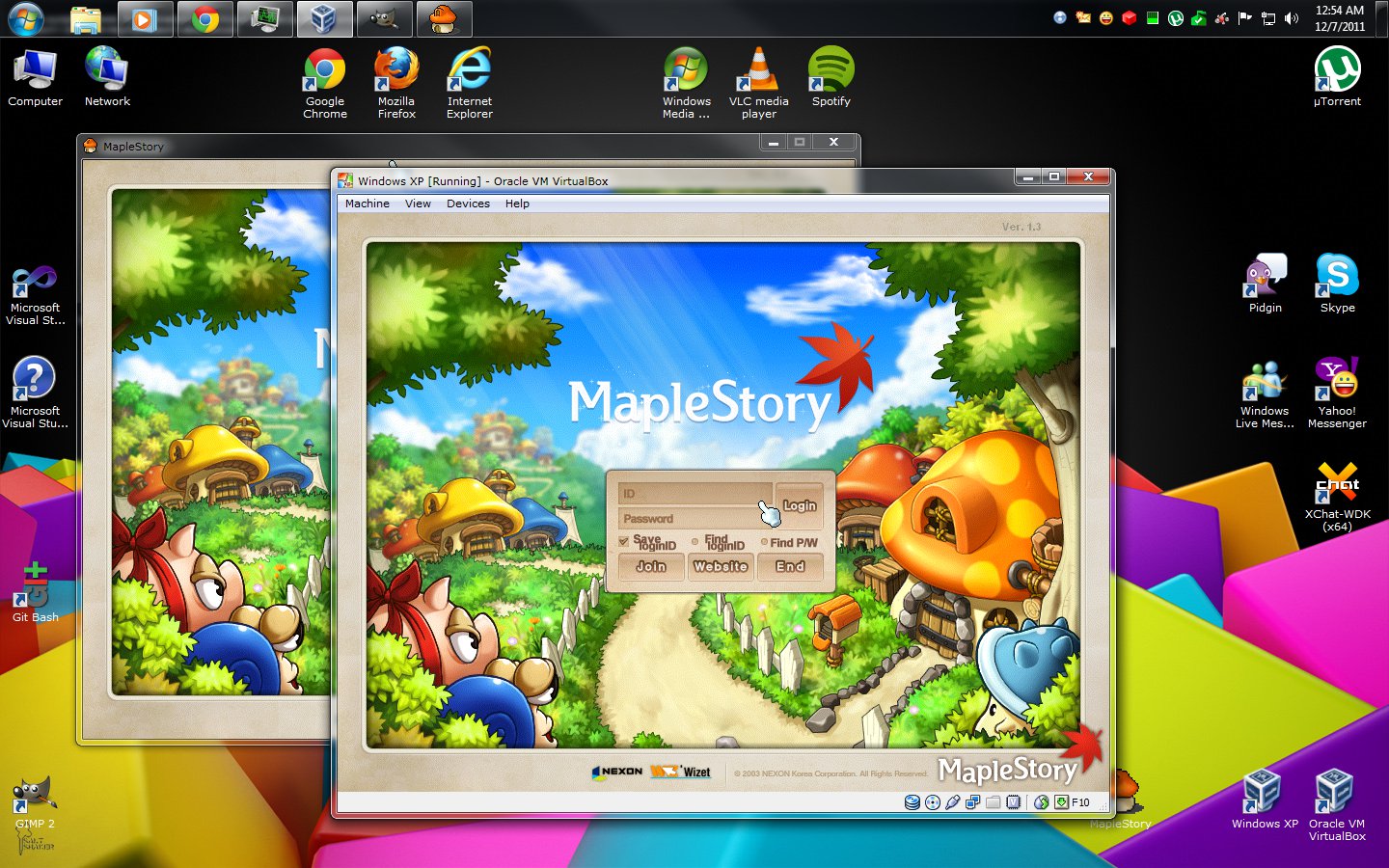Click the volume speaker icon in system tray
Image resolution: width=1389 pixels, height=868 pixels.
[x=1292, y=18]
